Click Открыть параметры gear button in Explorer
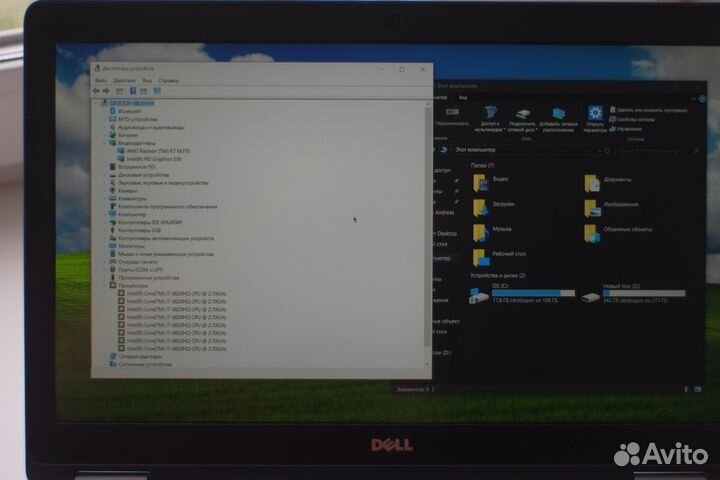The height and width of the screenshot is (480, 720). (595, 119)
